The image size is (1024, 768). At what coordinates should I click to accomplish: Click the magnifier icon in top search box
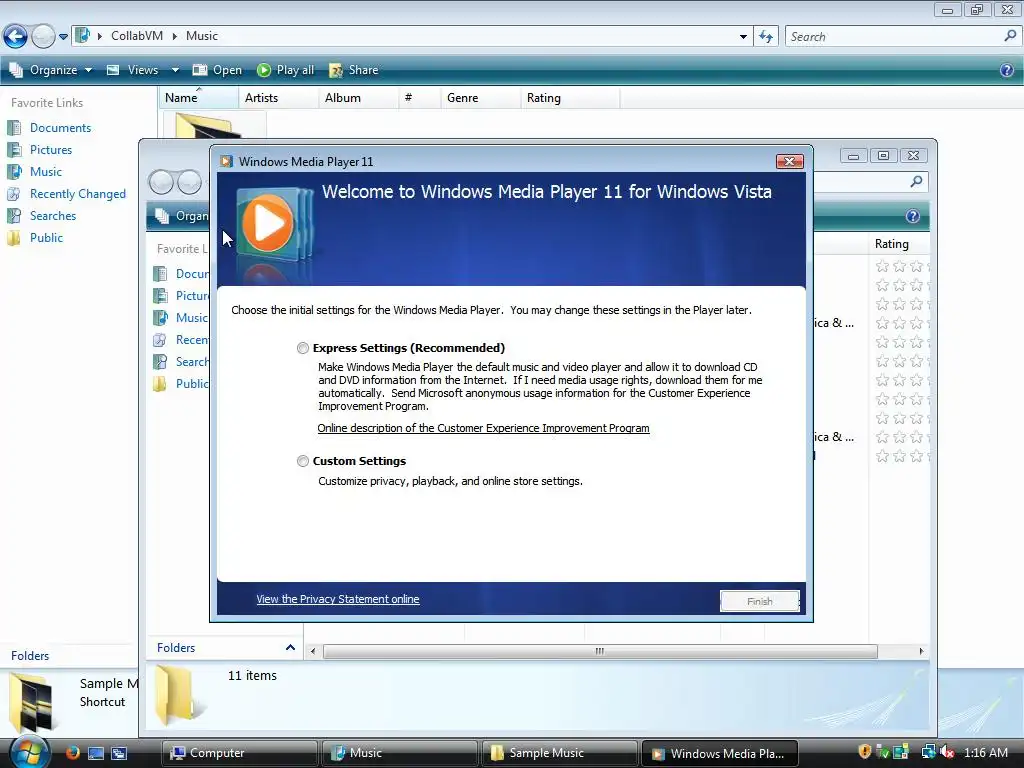click(x=1010, y=36)
